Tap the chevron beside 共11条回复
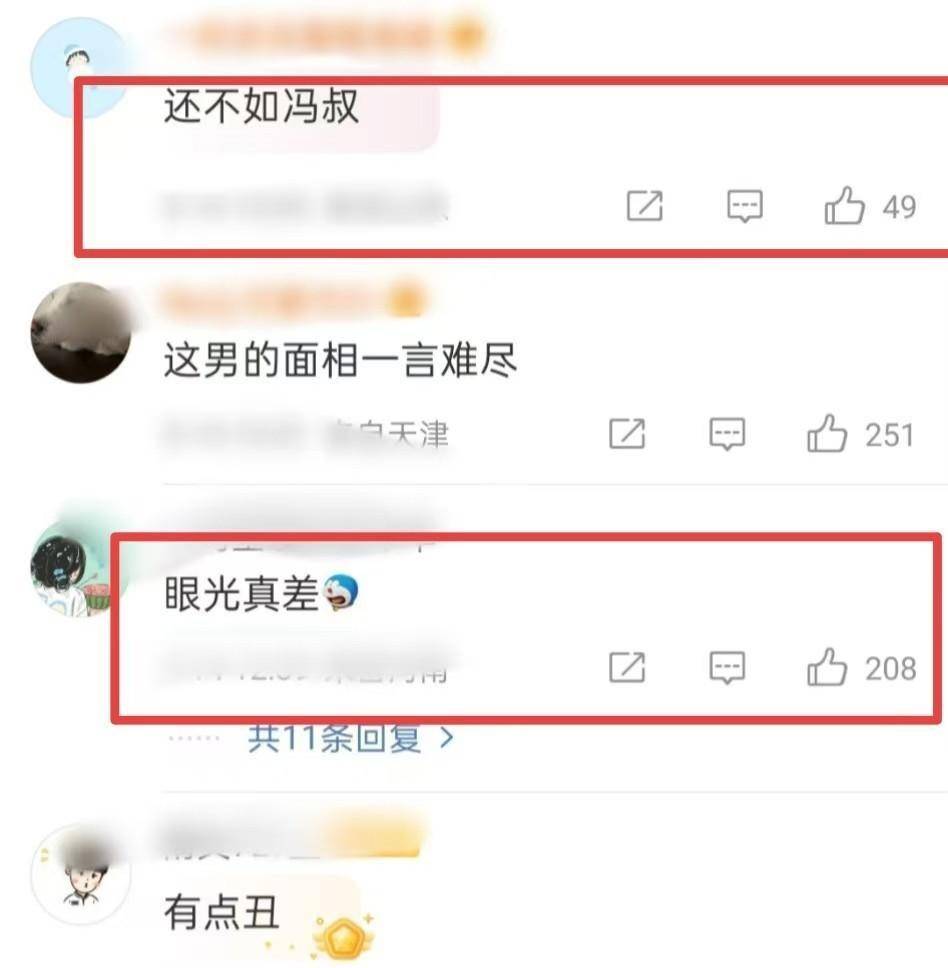948x968 pixels. tap(447, 738)
